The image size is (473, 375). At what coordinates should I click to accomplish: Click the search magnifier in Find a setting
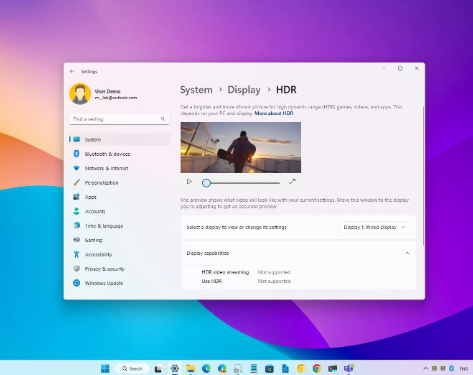[x=163, y=119]
